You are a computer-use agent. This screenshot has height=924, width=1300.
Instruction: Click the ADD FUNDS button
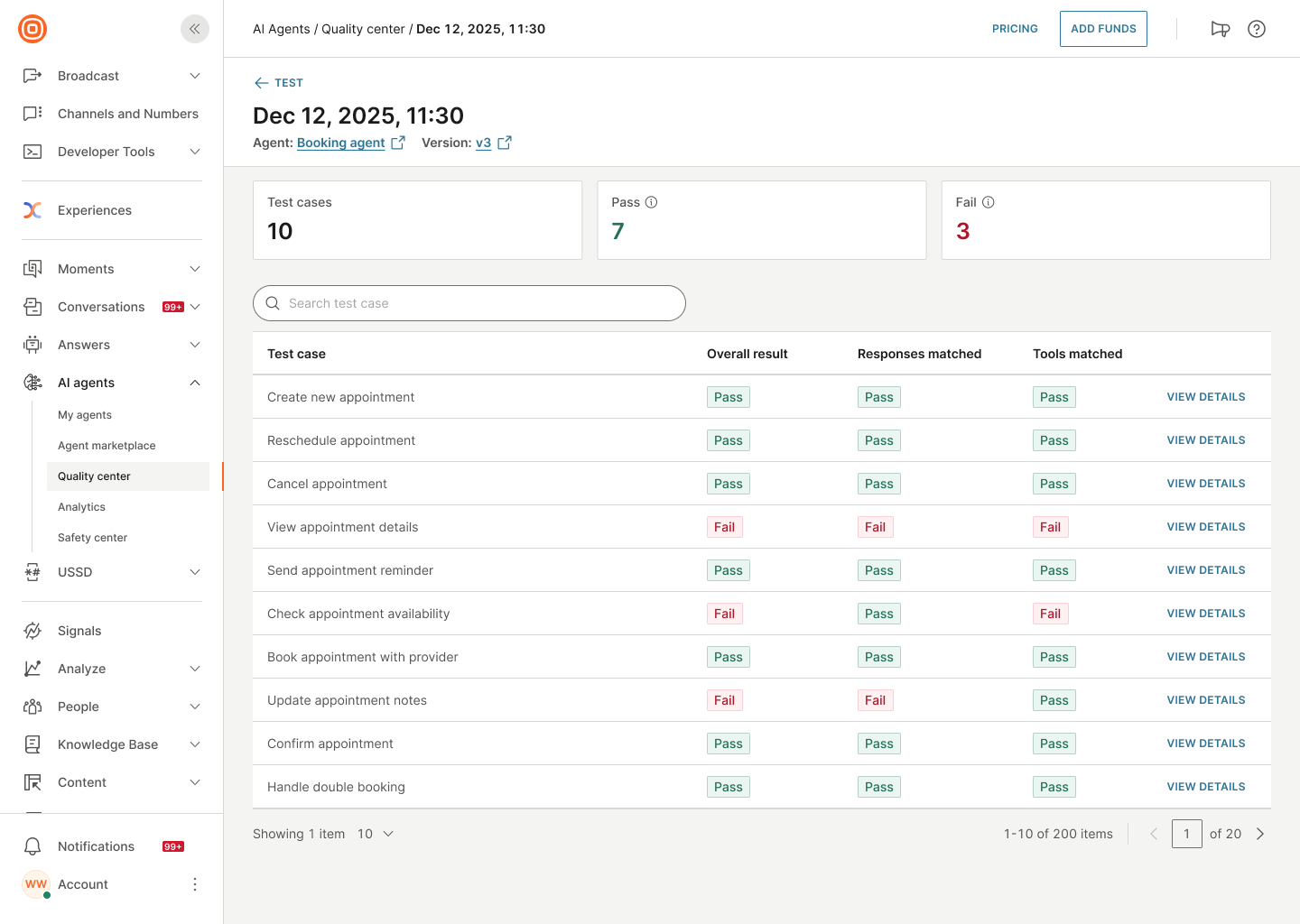(1103, 28)
